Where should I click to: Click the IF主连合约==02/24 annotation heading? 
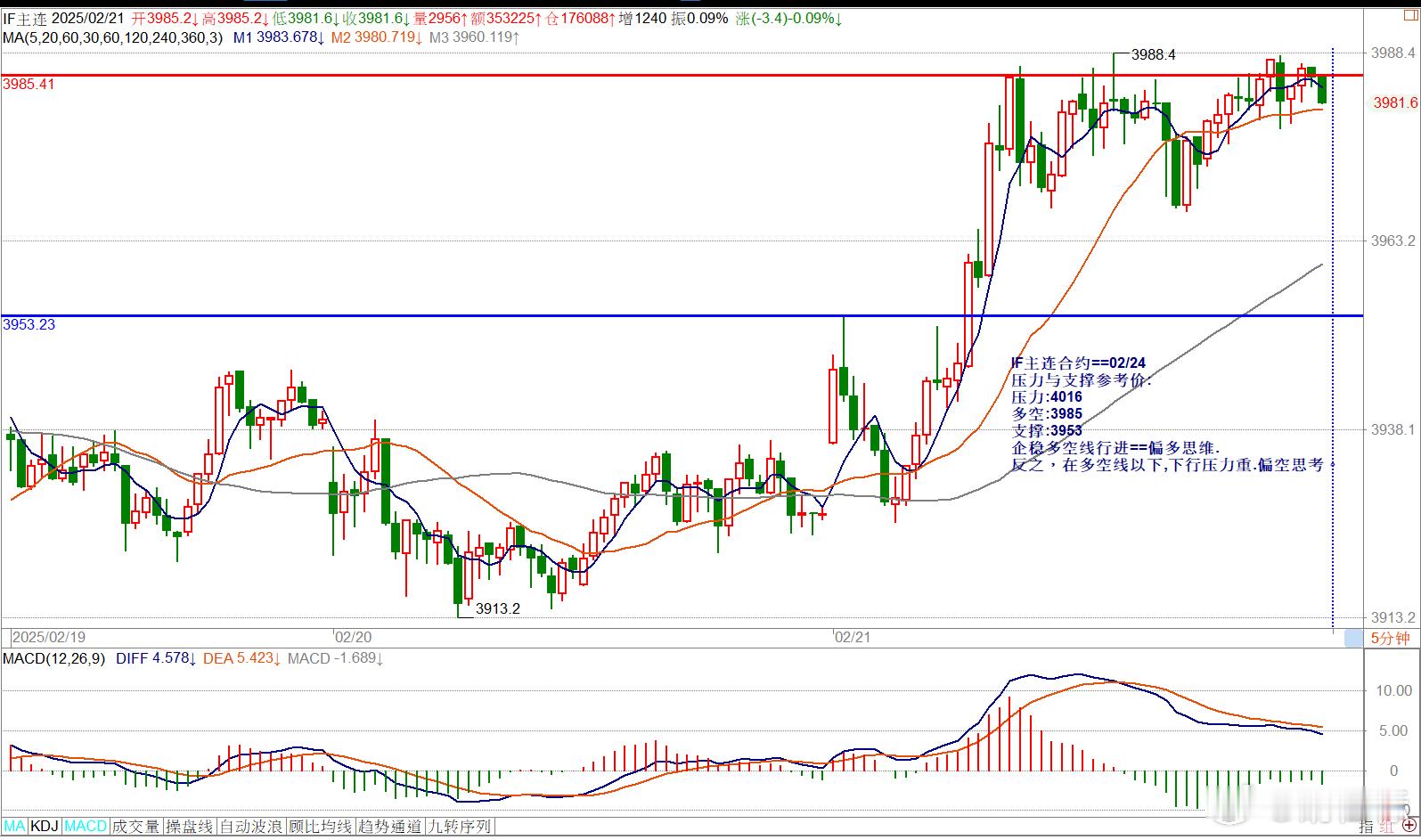point(1078,363)
